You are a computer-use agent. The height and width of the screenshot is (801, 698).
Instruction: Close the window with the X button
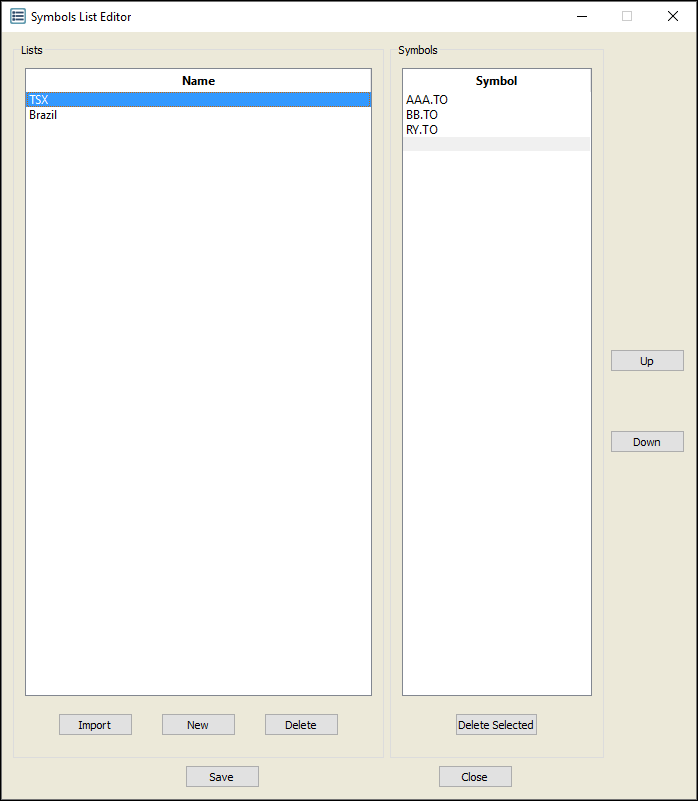point(673,17)
